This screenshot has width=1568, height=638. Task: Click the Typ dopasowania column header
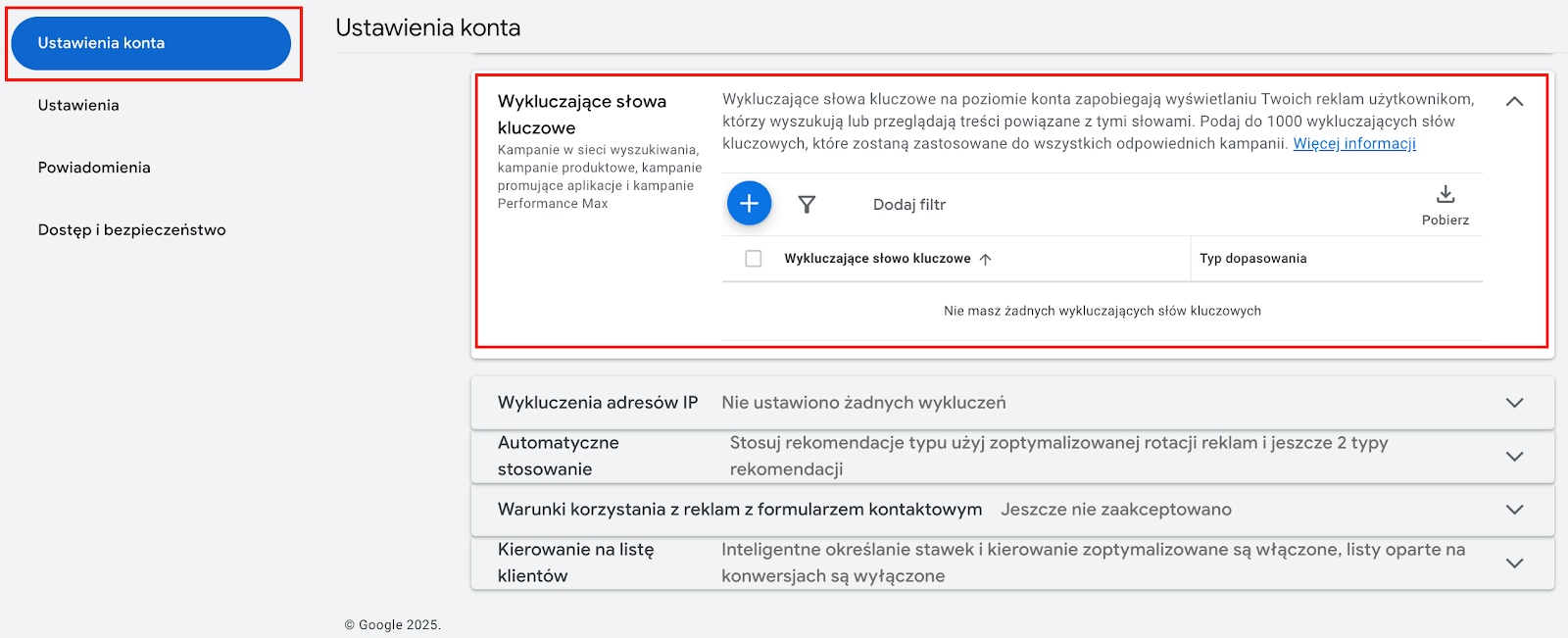coord(1253,259)
